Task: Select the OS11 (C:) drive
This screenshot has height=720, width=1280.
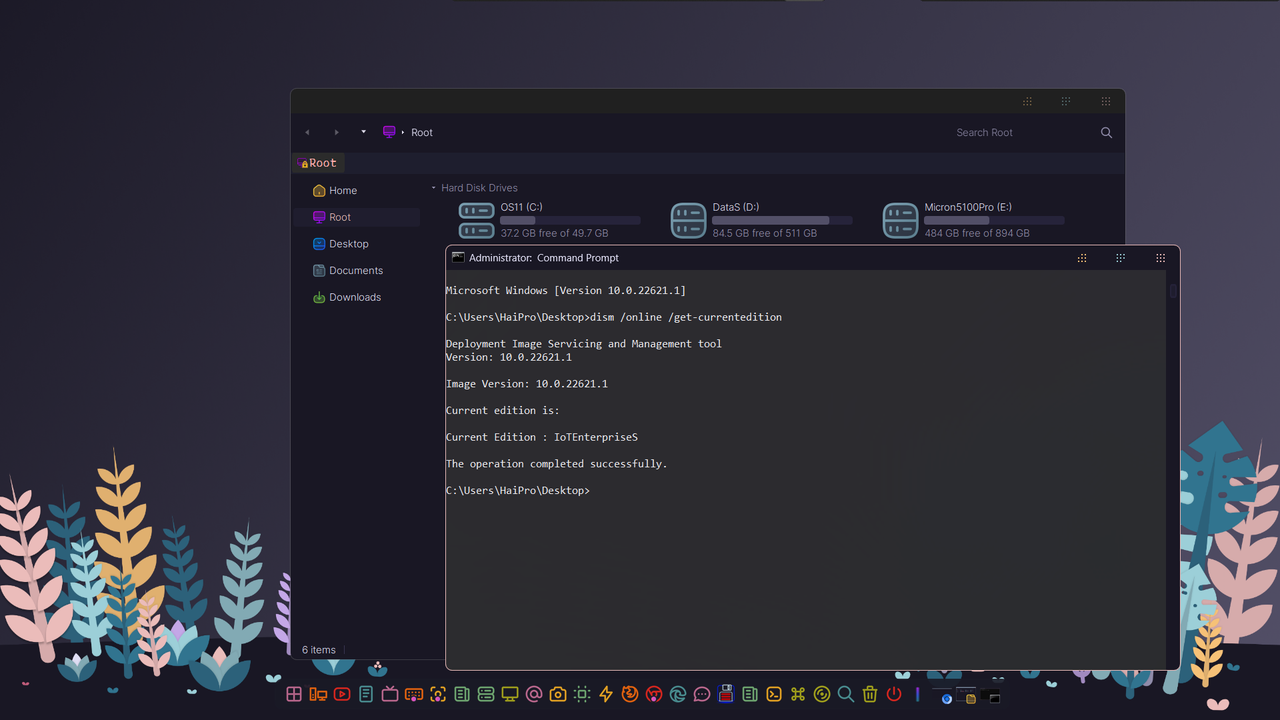Action: 549,220
